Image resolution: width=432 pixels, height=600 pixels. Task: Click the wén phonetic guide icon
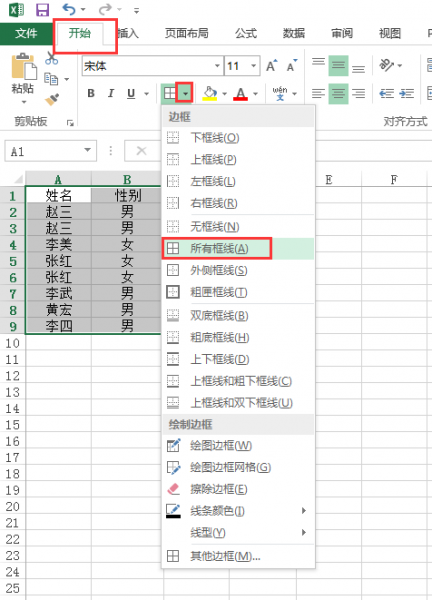(x=280, y=93)
